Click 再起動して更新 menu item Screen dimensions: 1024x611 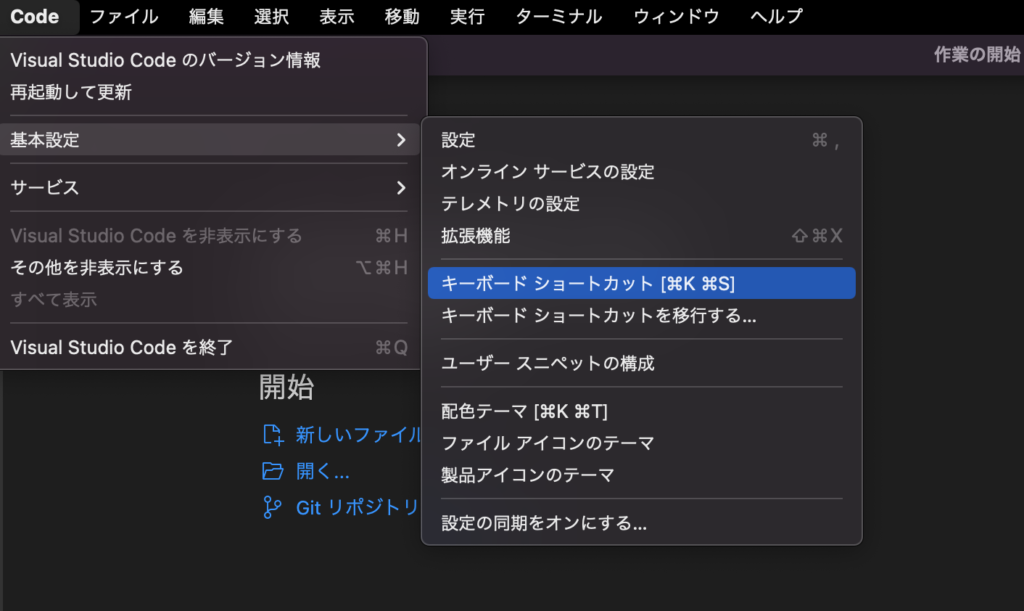coord(71,92)
